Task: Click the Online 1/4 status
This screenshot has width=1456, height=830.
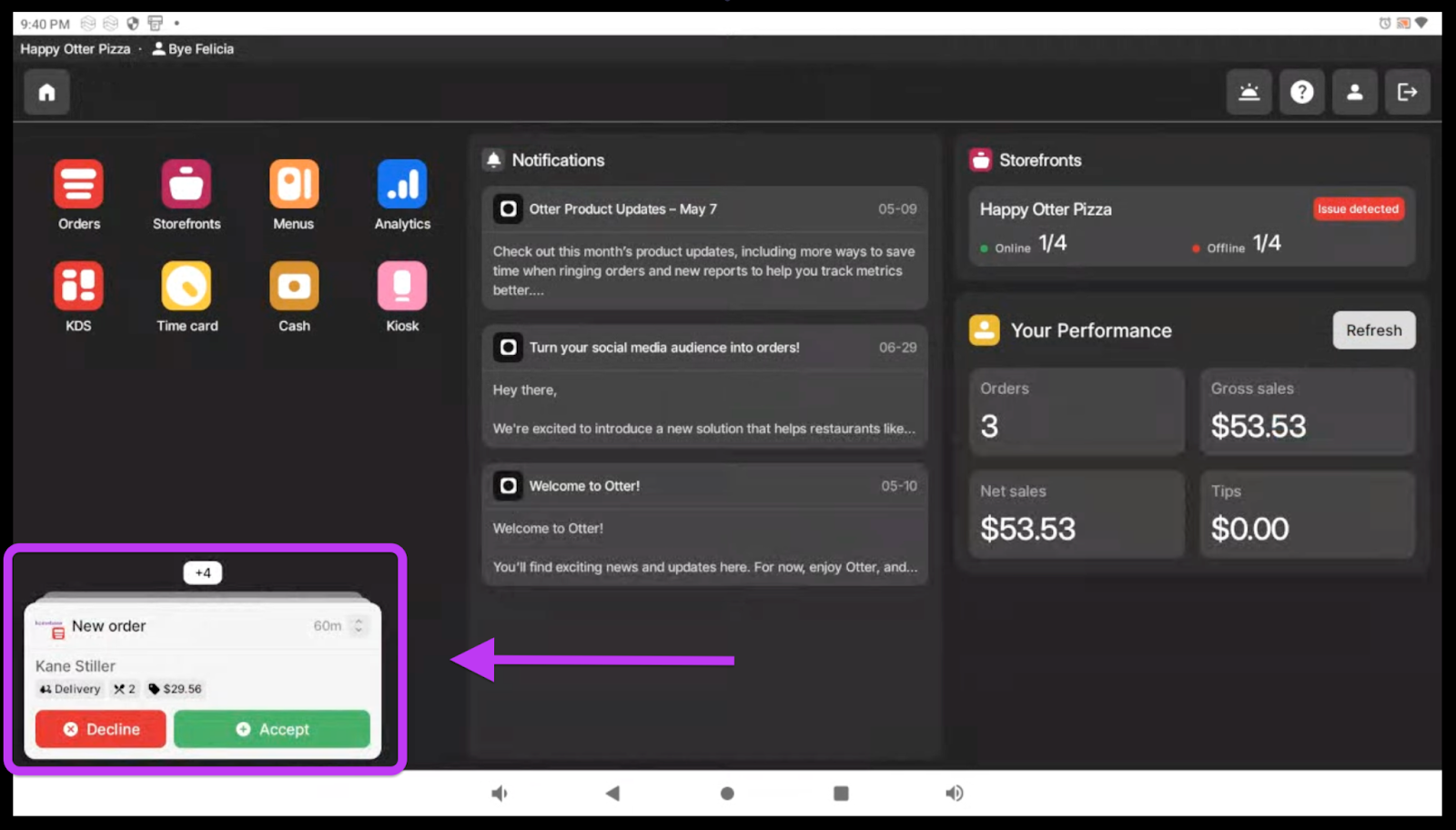Action: tap(1024, 244)
